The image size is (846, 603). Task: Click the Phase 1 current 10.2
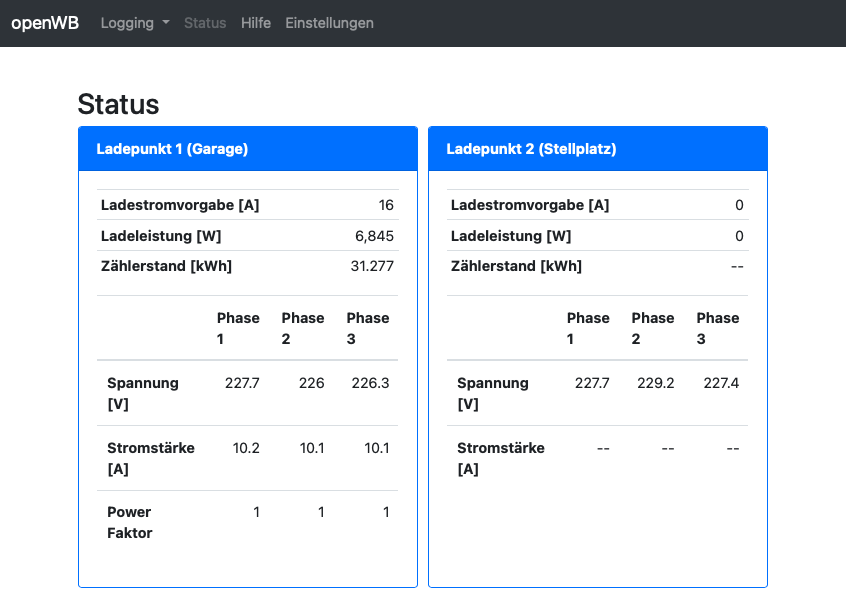pyautogui.click(x=246, y=448)
